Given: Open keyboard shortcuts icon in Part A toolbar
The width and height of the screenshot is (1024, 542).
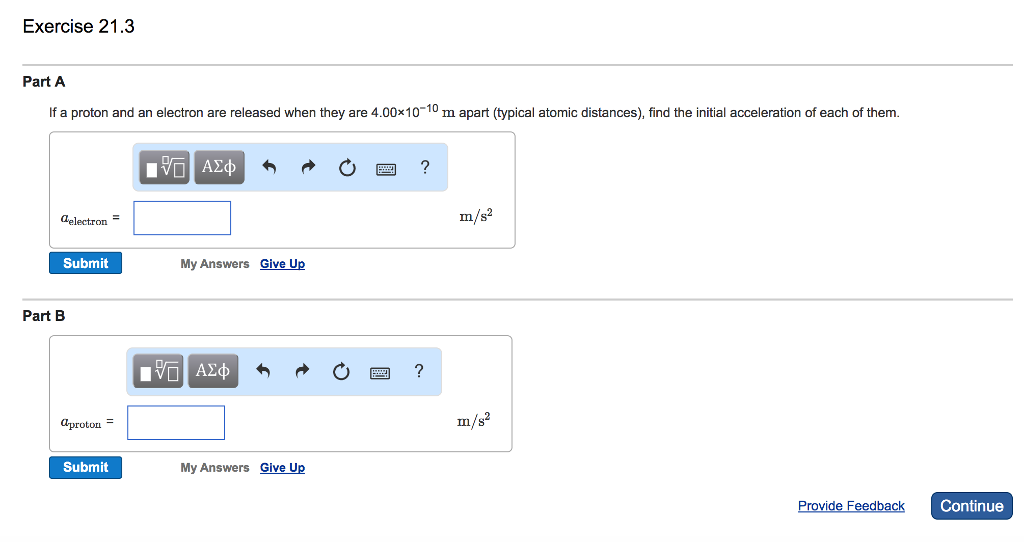Looking at the screenshot, I should coord(386,169).
